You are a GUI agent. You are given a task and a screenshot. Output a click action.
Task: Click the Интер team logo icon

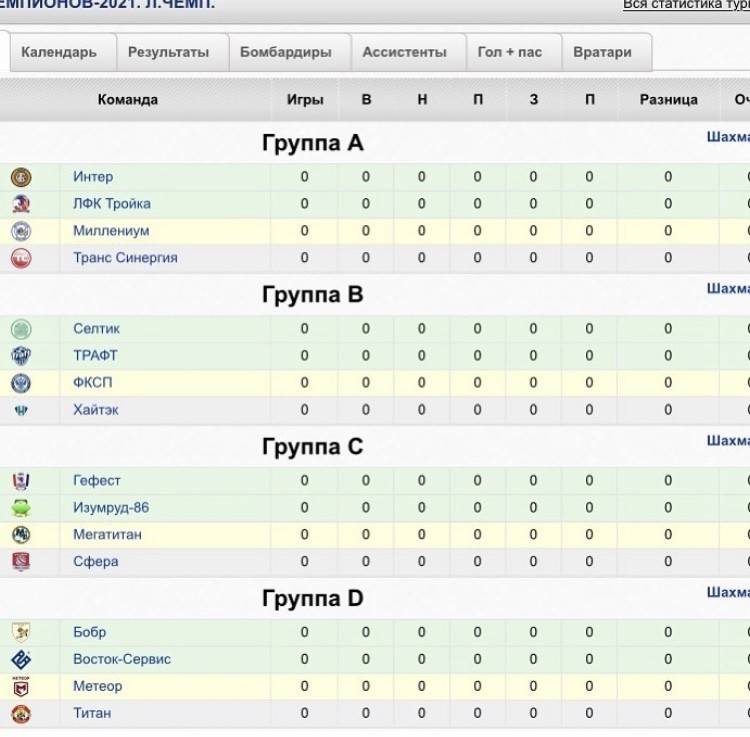[21, 177]
